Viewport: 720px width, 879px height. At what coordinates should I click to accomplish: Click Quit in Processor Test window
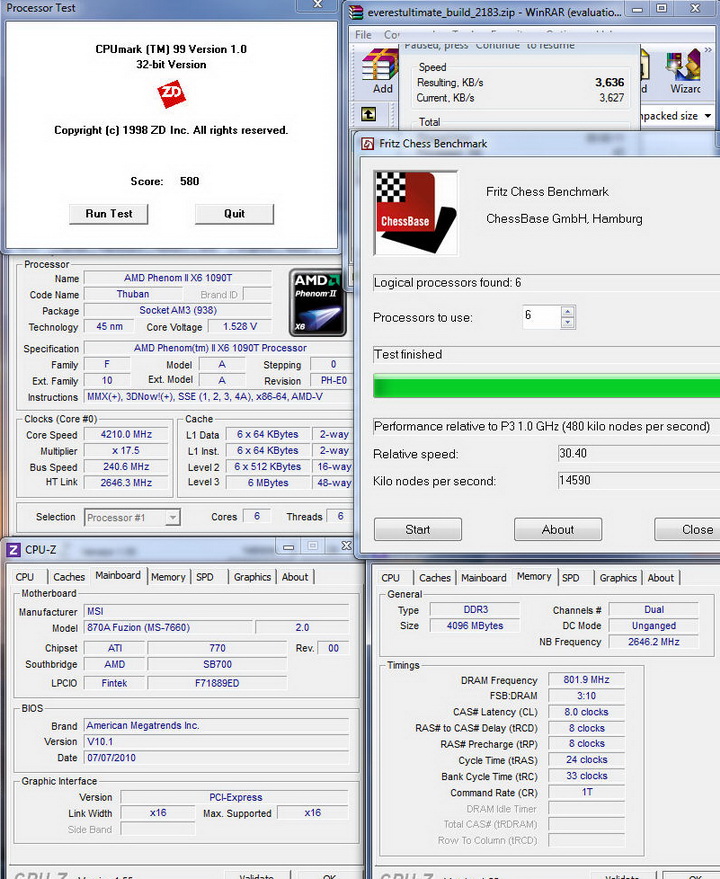[x=234, y=214]
